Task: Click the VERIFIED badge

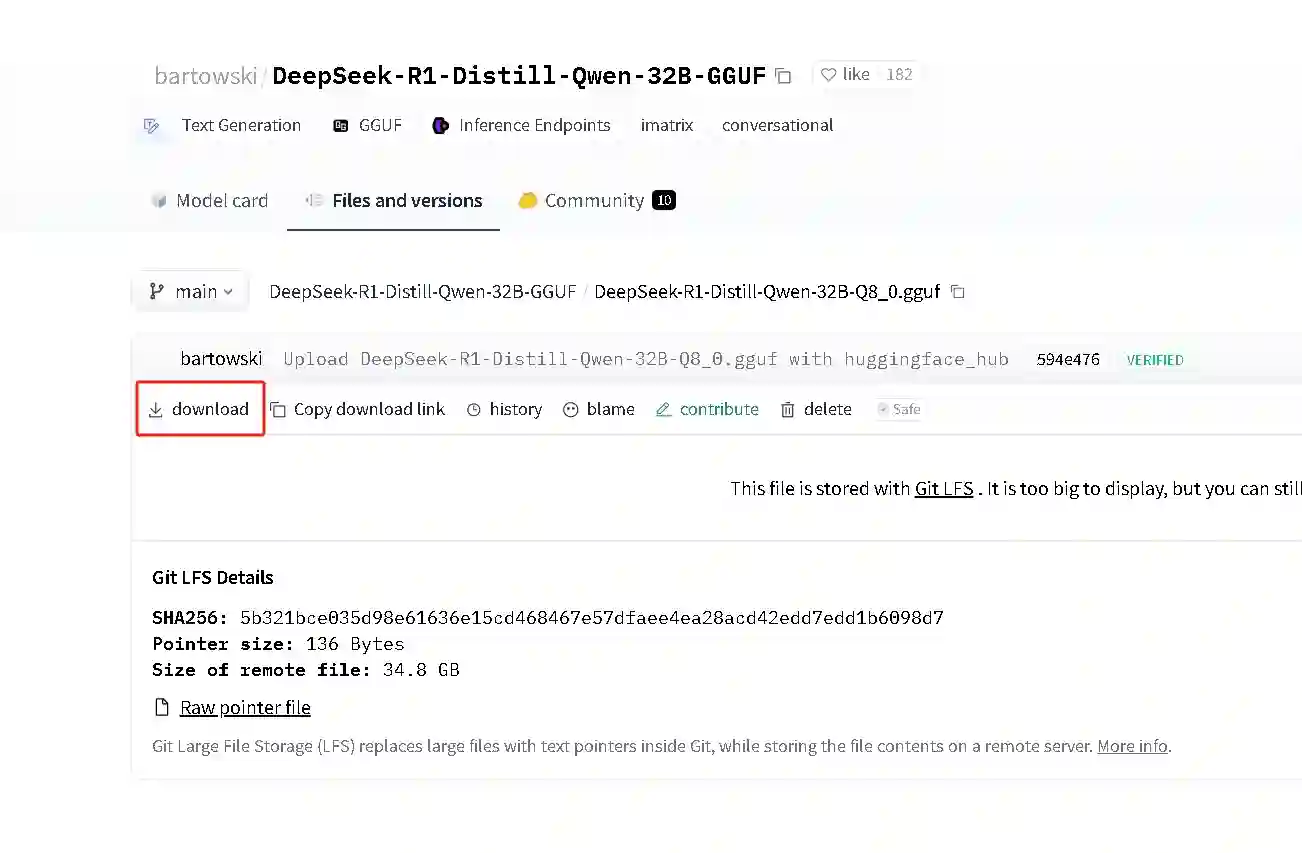Action: [x=1155, y=360]
